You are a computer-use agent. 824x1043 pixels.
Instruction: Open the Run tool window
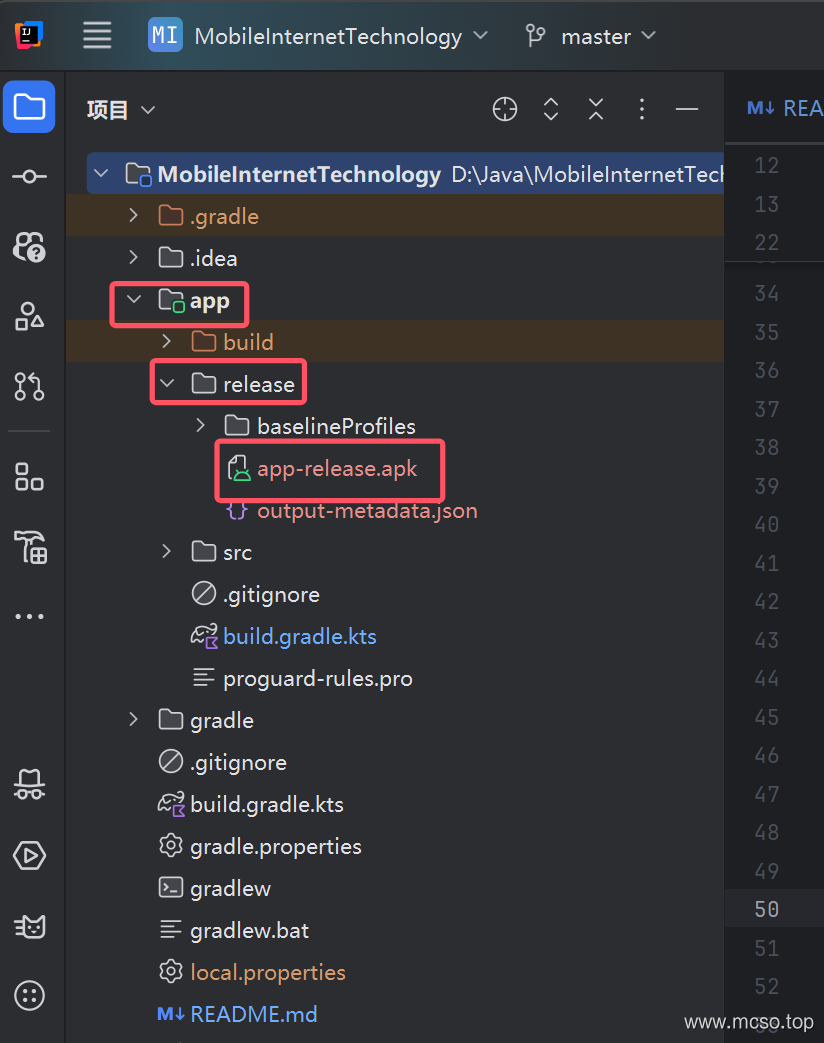pyautogui.click(x=29, y=855)
